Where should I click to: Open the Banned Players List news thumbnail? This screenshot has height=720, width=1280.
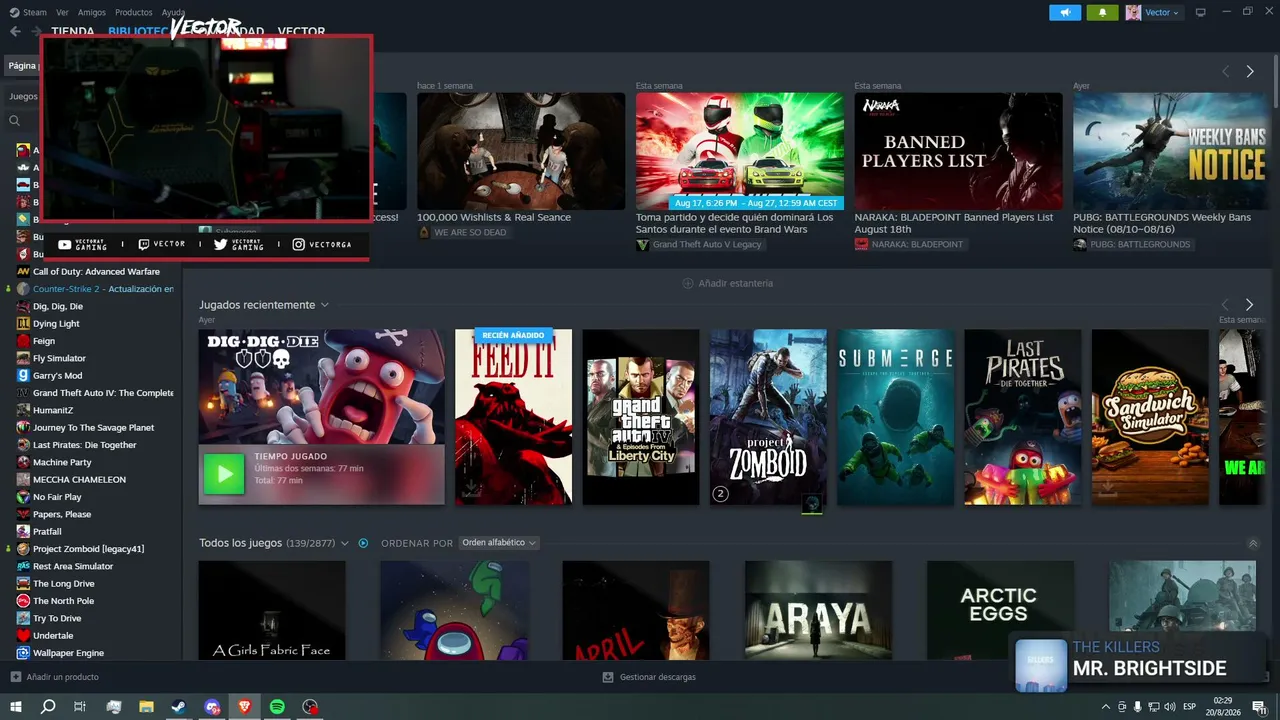pos(958,151)
